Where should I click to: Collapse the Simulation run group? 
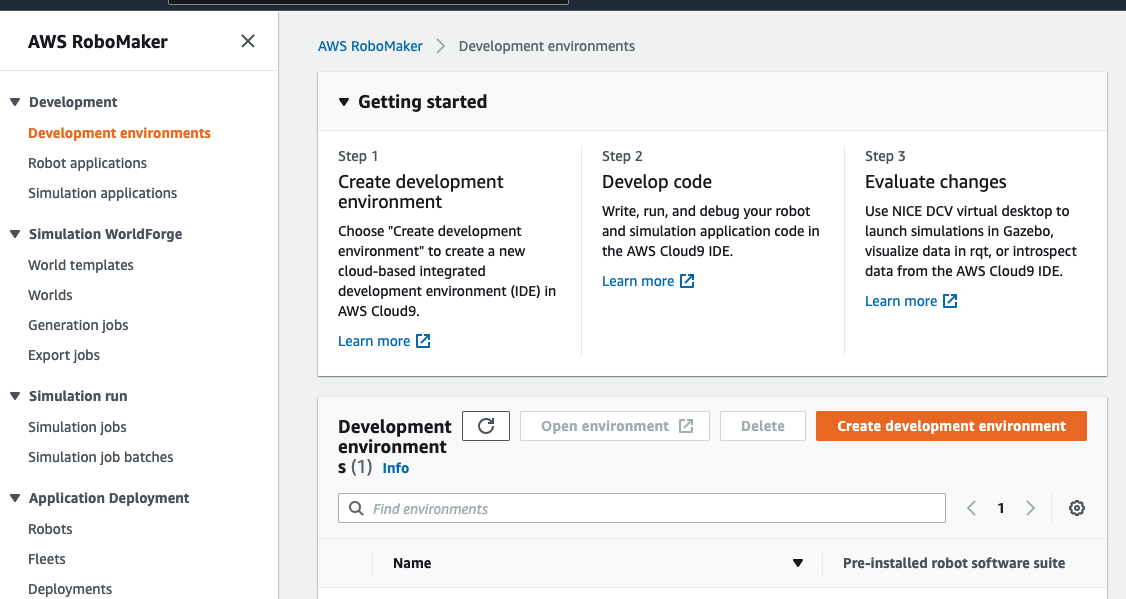click(15, 396)
